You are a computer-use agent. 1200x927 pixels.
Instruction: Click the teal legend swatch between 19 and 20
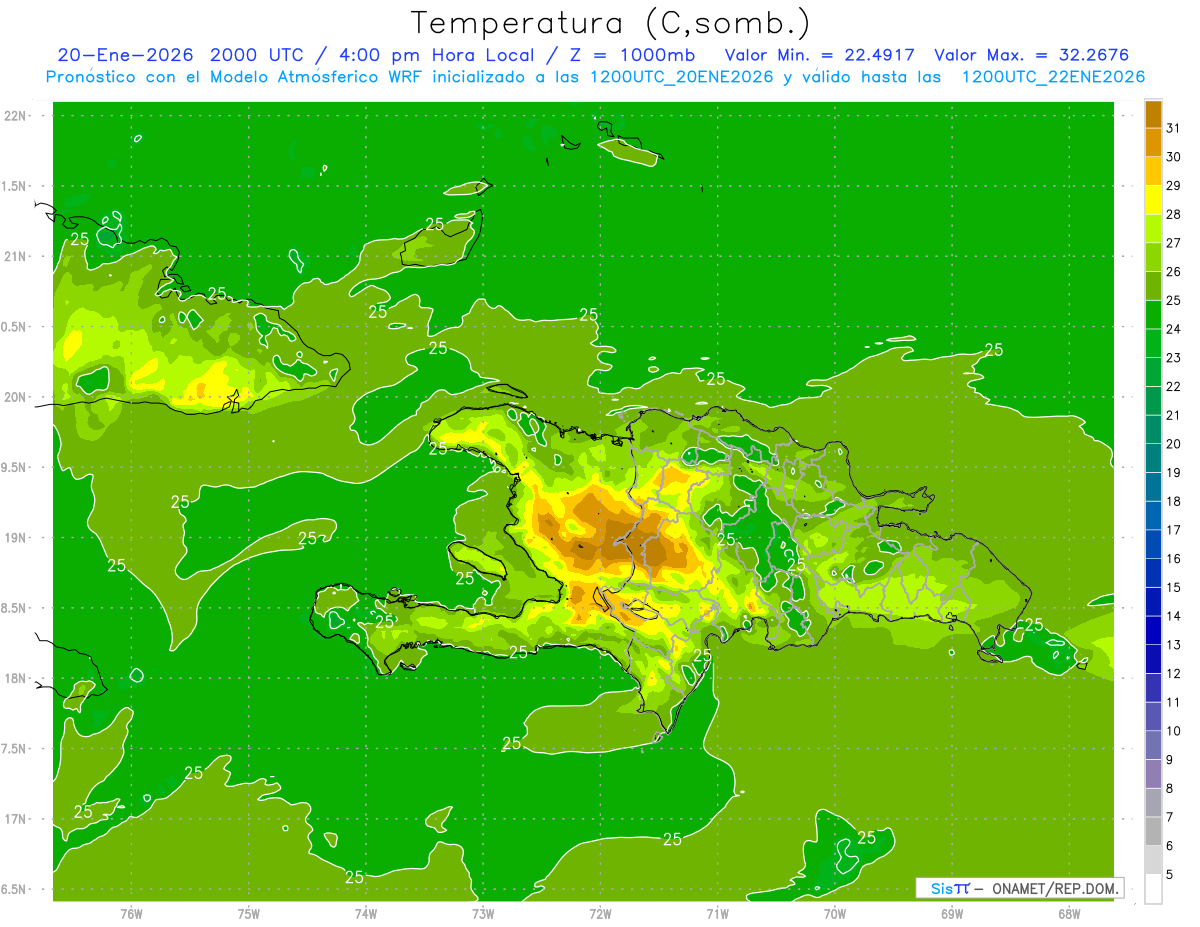pyautogui.click(x=1153, y=458)
